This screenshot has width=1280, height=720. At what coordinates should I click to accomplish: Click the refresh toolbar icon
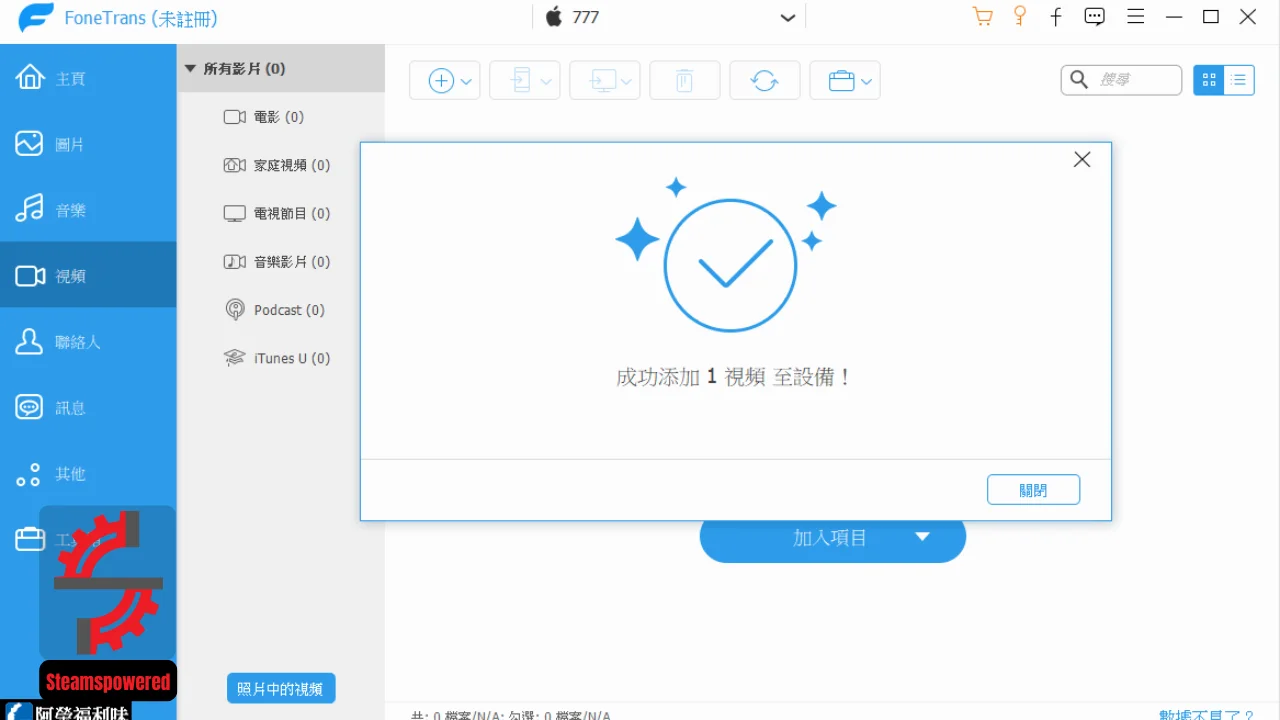point(765,81)
